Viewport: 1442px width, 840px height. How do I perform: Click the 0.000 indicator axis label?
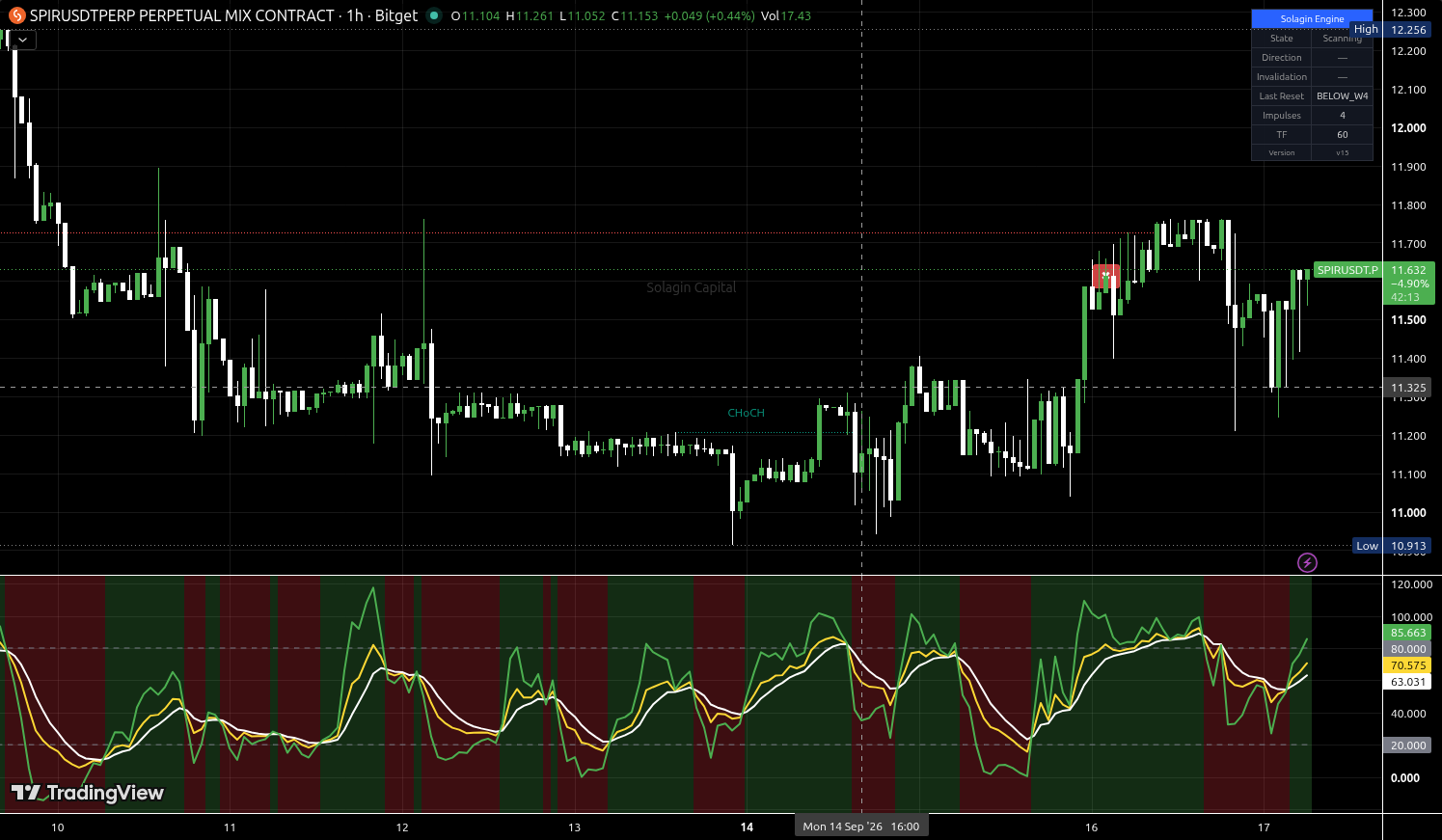(x=1405, y=777)
